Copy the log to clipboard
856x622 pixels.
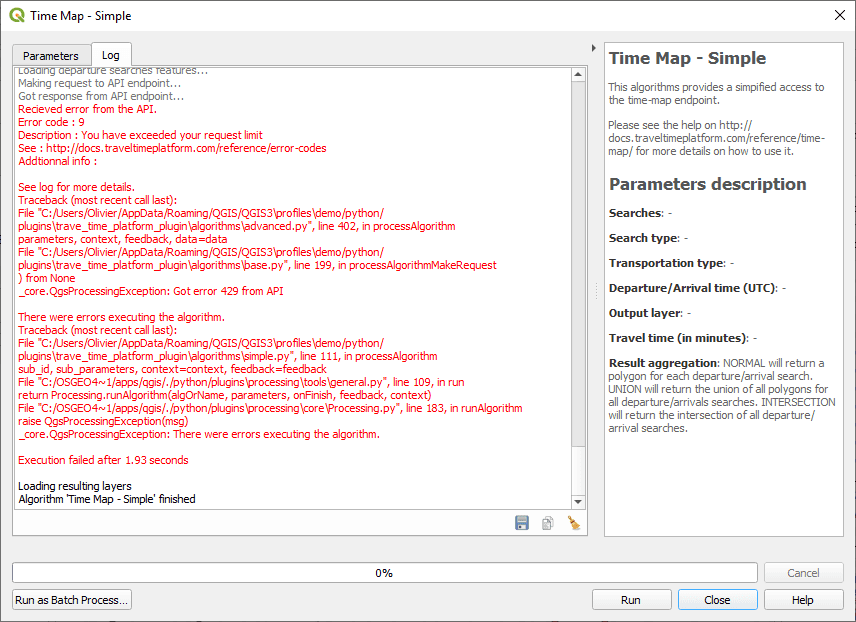(x=547, y=522)
